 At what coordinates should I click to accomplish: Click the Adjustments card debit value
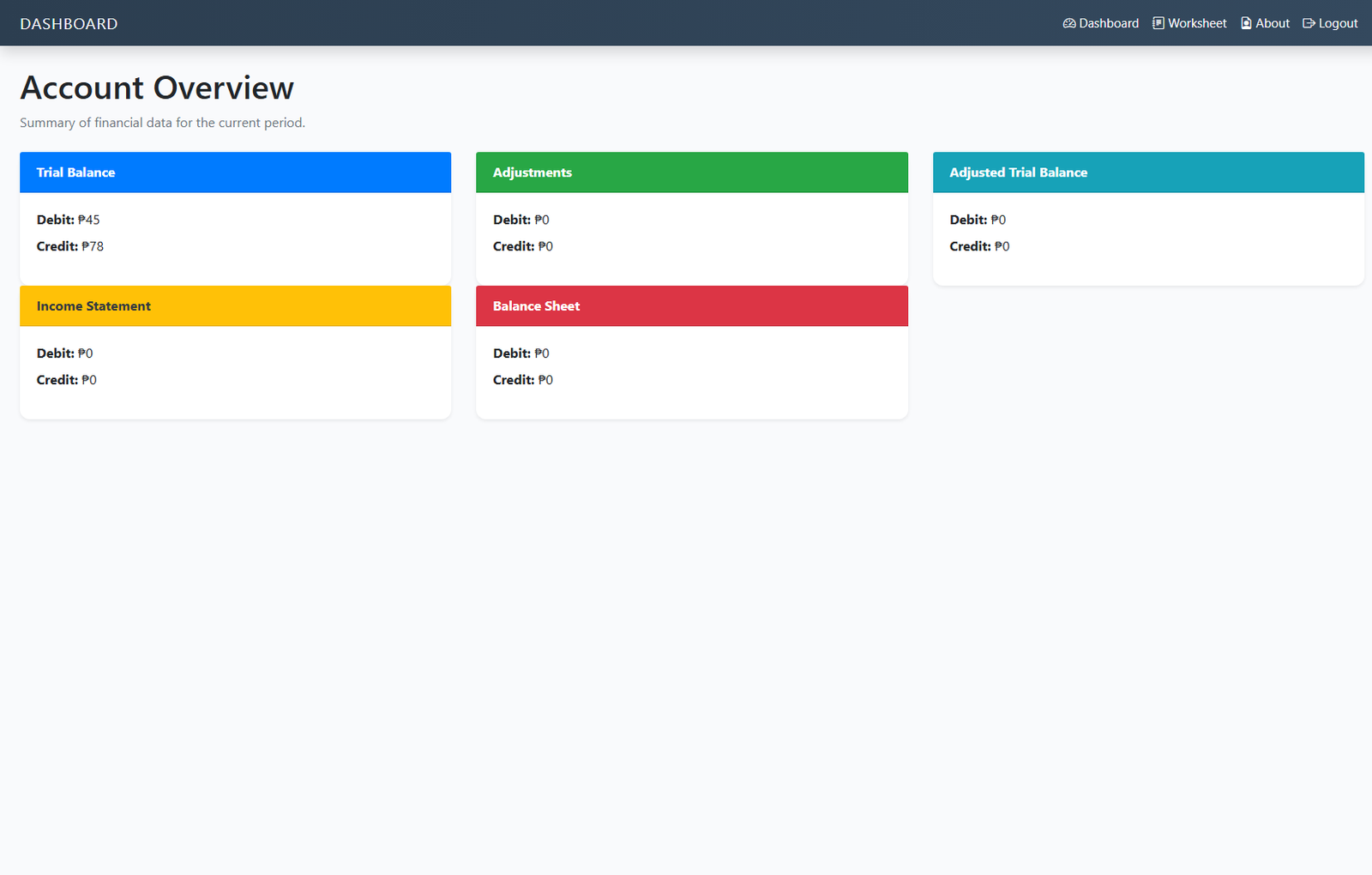tap(542, 220)
